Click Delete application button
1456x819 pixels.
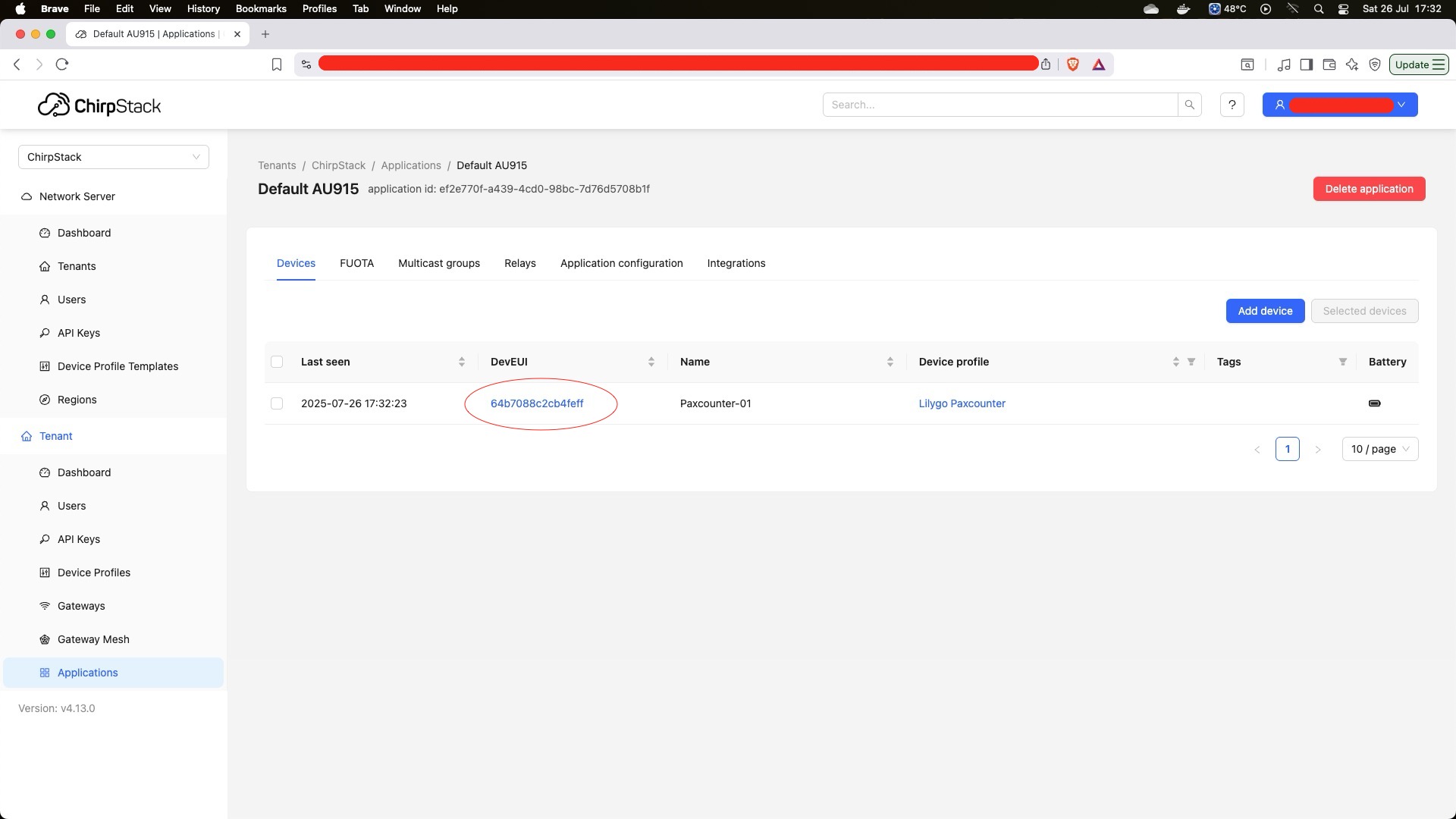(1368, 189)
